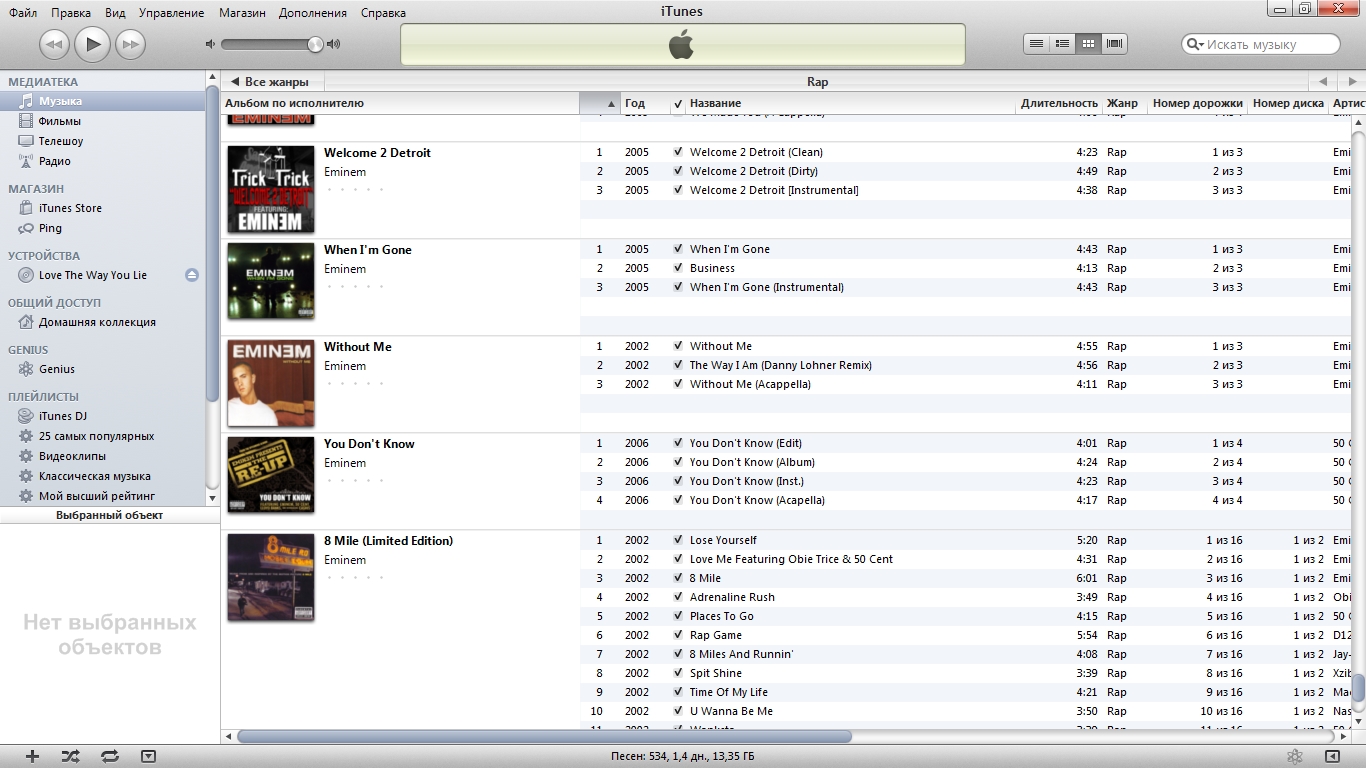1366x768 pixels.
Task: Click the maximum volume speaker icon
Action: (x=333, y=44)
